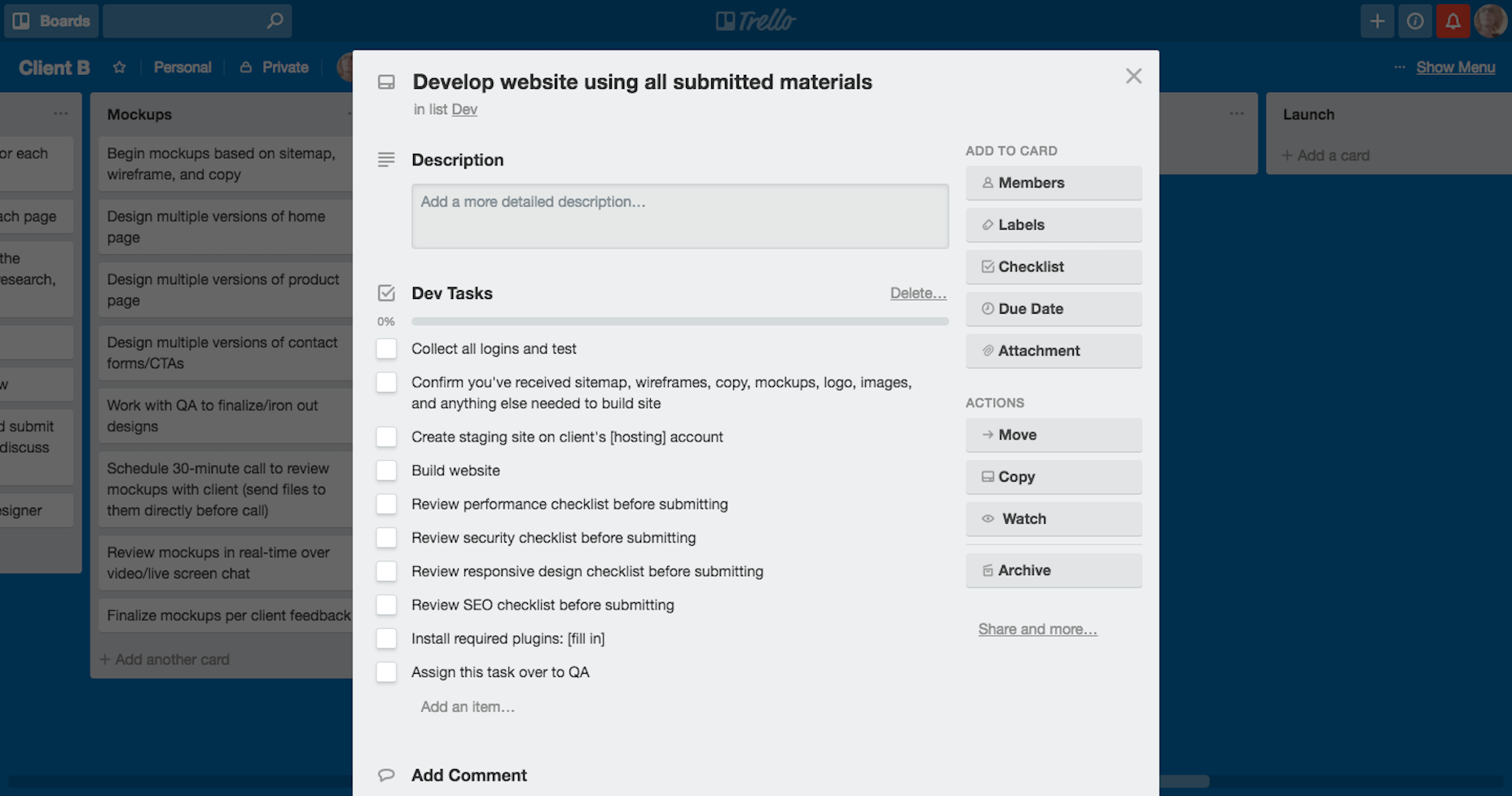This screenshot has width=1512, height=796.
Task: Open Begin mockups based on sitemap card
Action: pyautogui.click(x=226, y=164)
